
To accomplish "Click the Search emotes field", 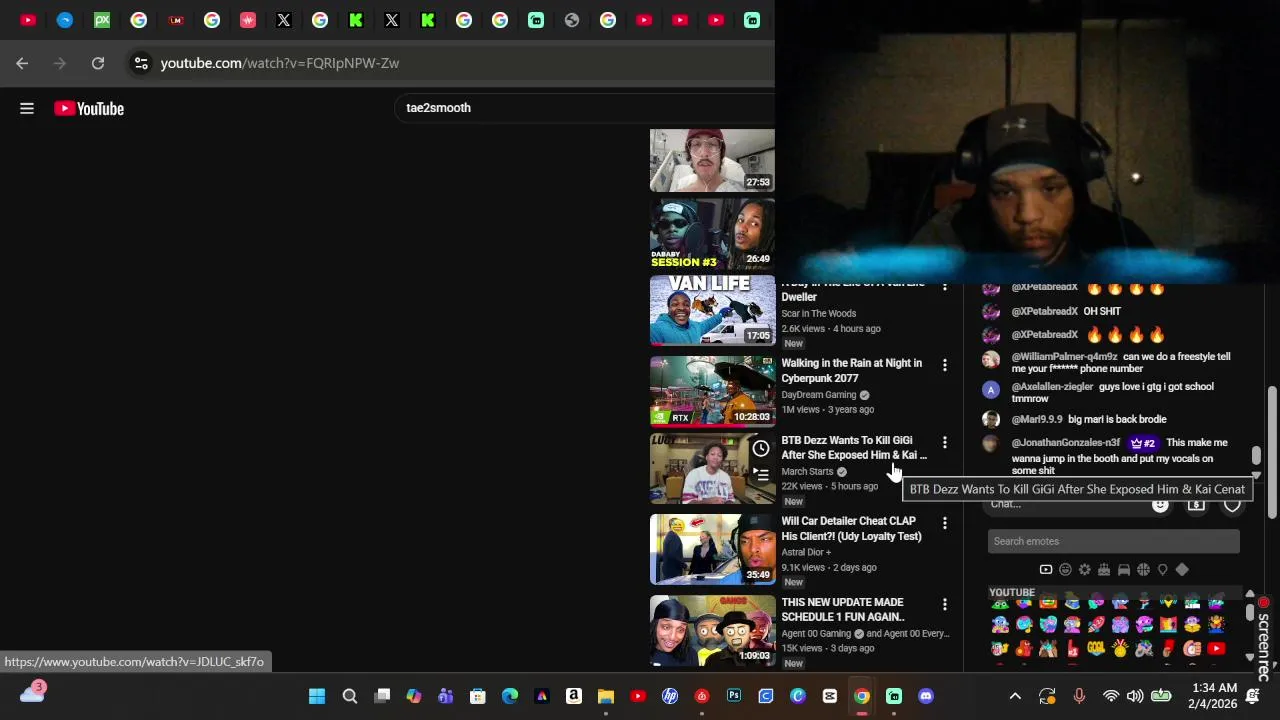I will click(x=1114, y=541).
